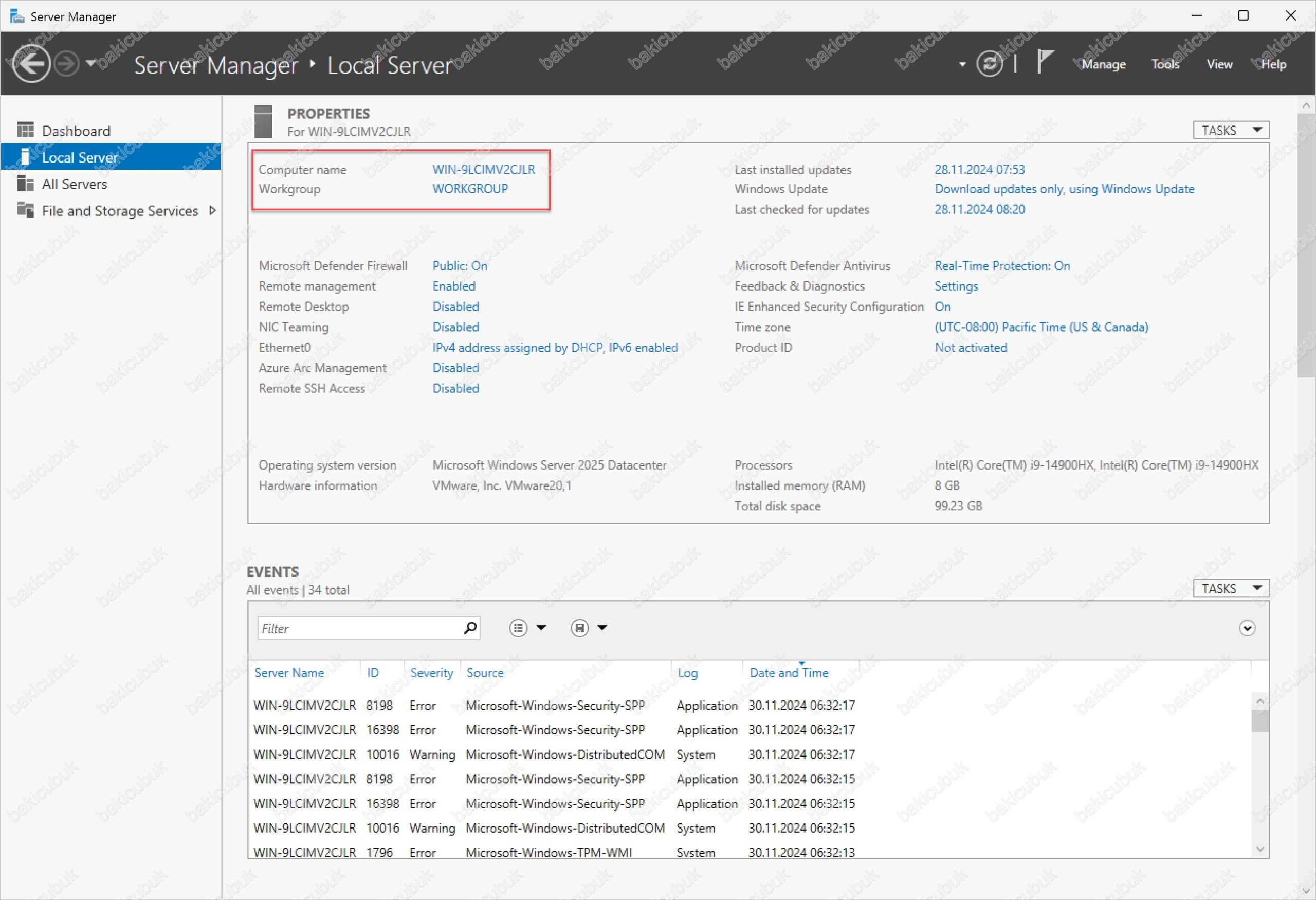
Task: Click Server Manager title bar app icon
Action: [x=17, y=16]
